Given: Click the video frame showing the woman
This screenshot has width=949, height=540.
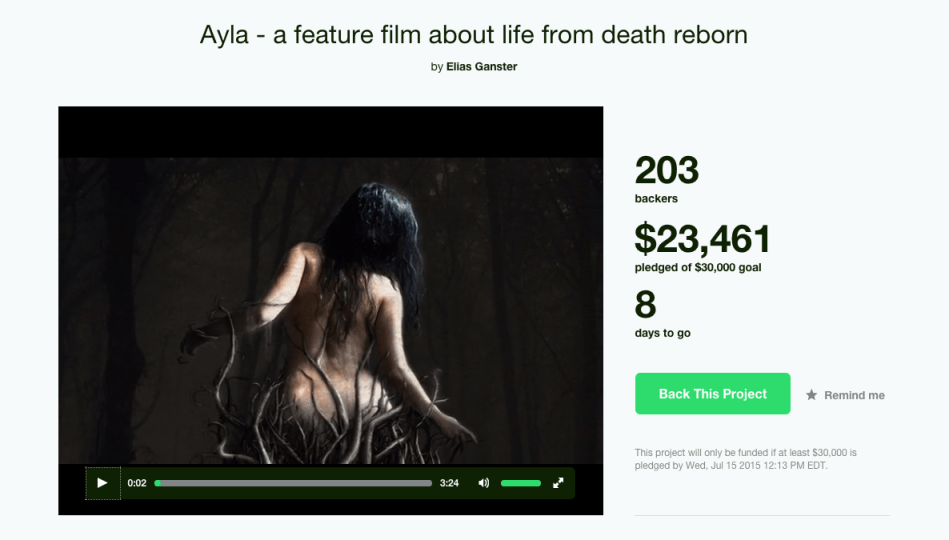Looking at the screenshot, I should [330, 311].
